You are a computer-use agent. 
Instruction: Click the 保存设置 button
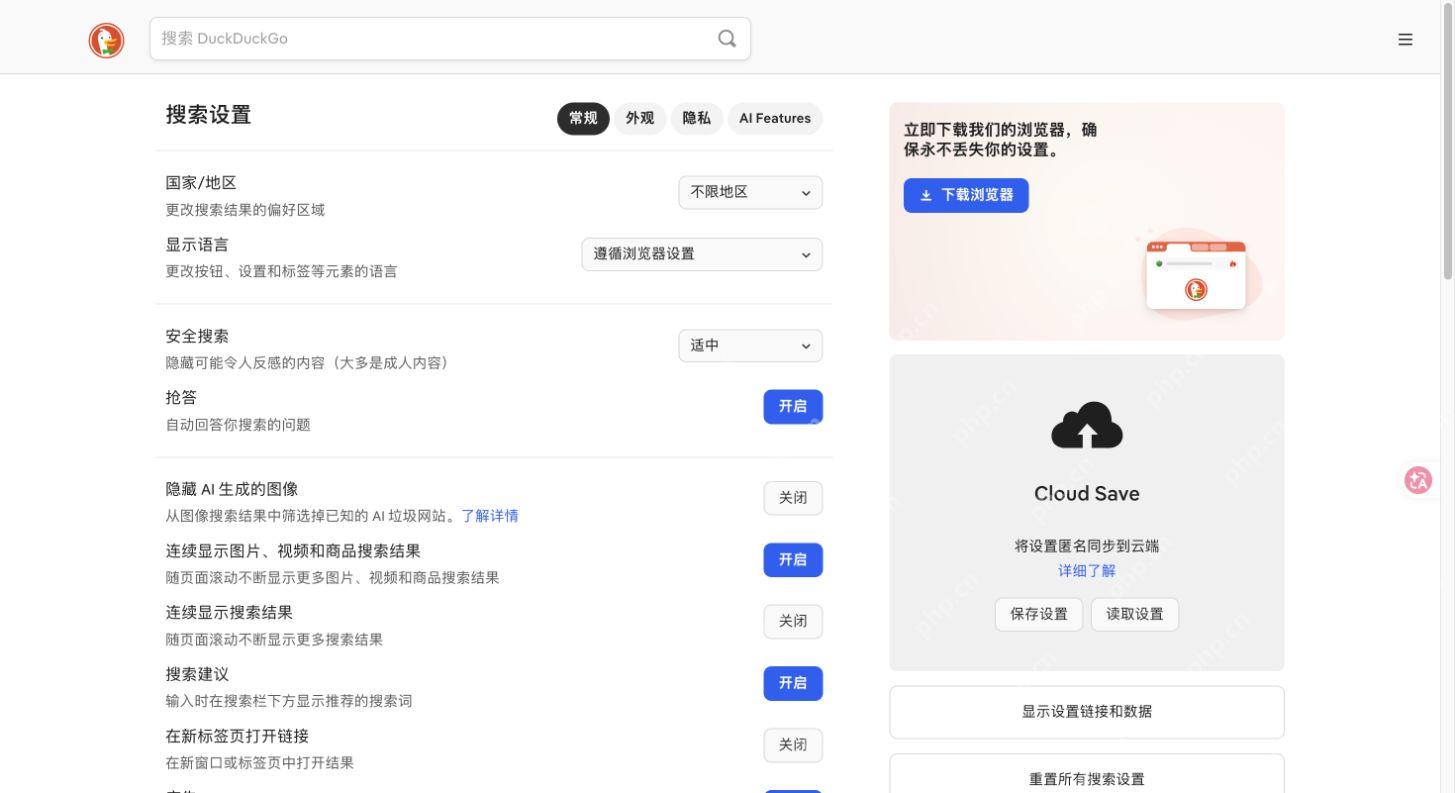pyautogui.click(x=1039, y=614)
